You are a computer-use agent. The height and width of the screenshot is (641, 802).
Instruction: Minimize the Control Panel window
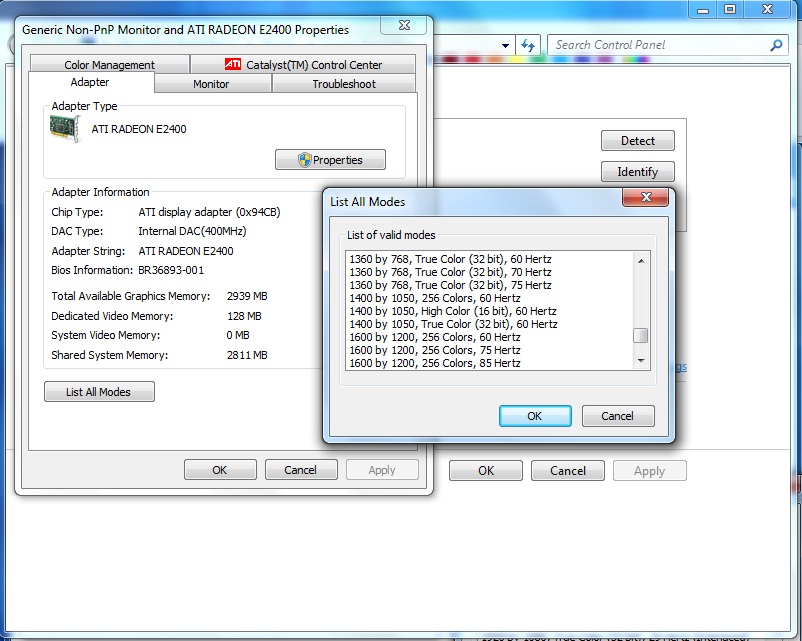click(x=703, y=9)
